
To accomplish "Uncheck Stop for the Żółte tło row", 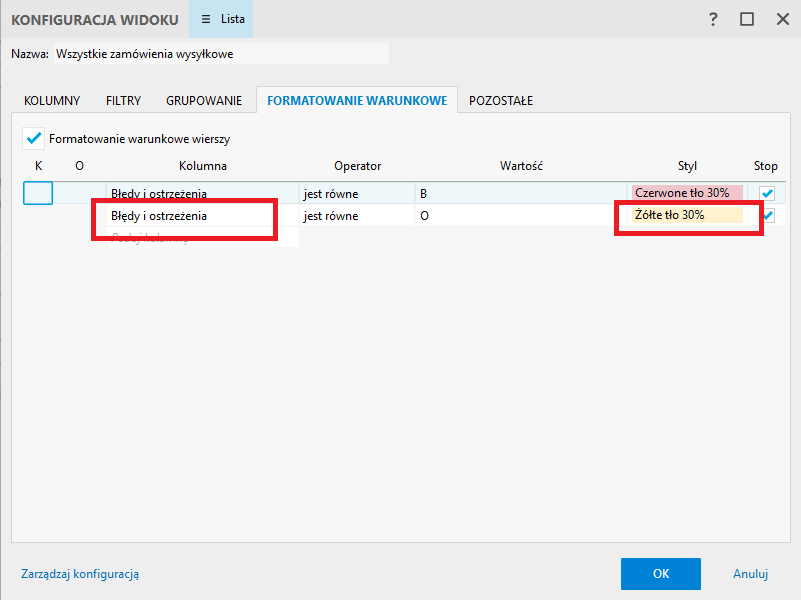I will coord(768,215).
